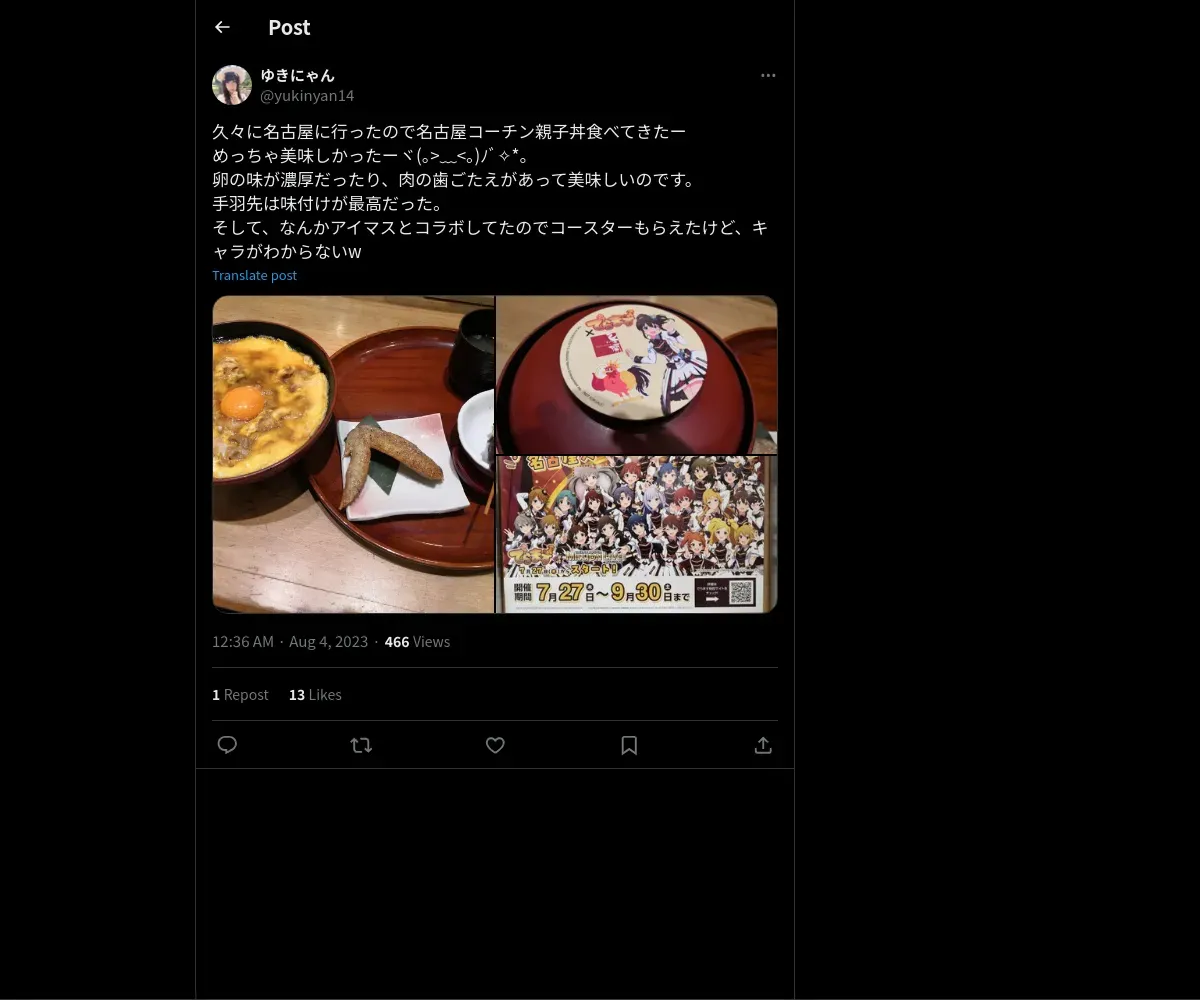This screenshot has width=1200, height=1000.
Task: Open the oyakodon bowl photo
Action: [353, 454]
